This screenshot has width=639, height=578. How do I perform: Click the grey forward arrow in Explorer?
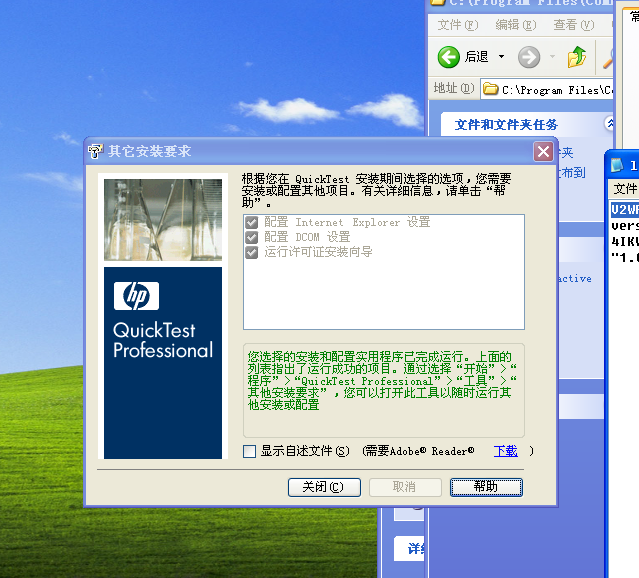tap(529, 57)
